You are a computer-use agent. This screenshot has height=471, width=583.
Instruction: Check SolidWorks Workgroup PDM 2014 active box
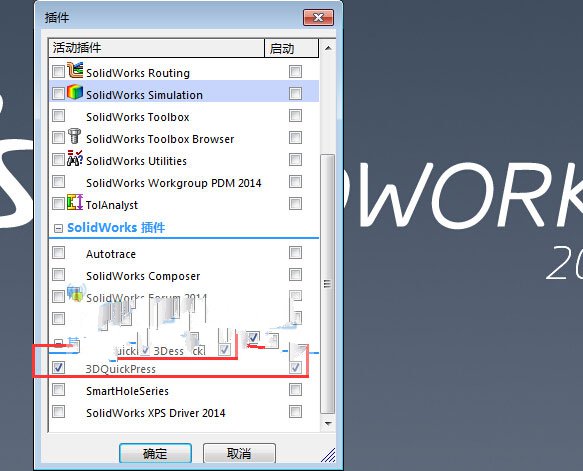click(x=58, y=181)
